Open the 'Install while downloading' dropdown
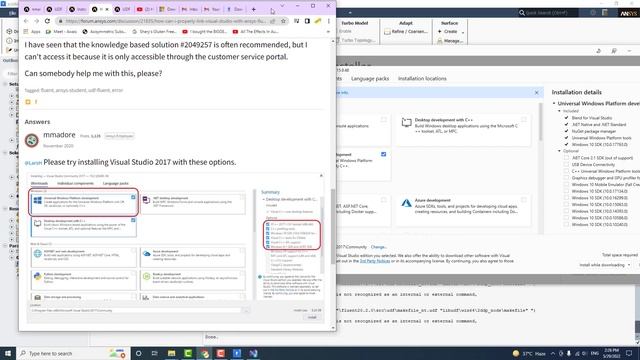 pos(604,265)
